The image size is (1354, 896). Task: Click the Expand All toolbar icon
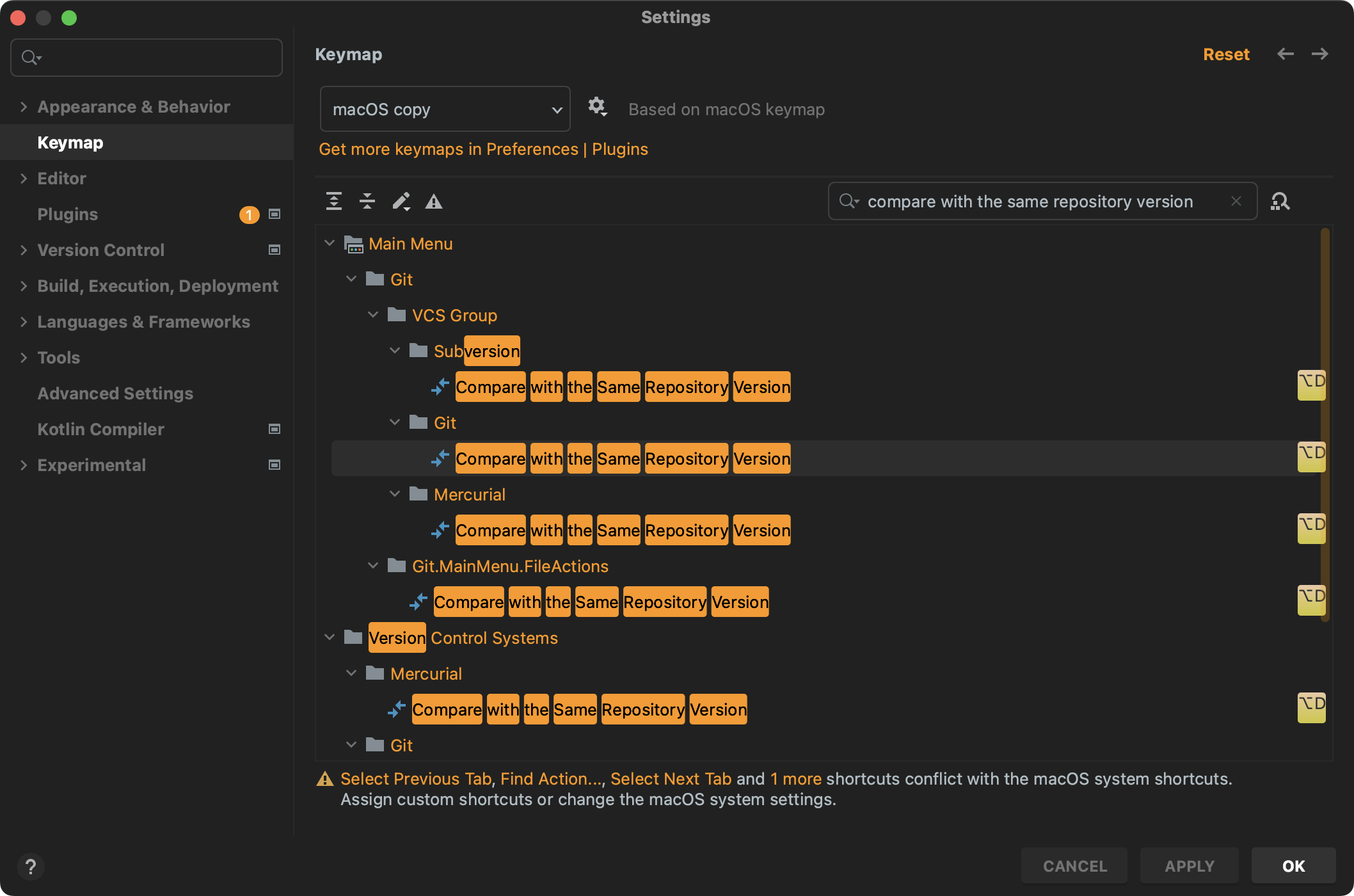tap(334, 202)
